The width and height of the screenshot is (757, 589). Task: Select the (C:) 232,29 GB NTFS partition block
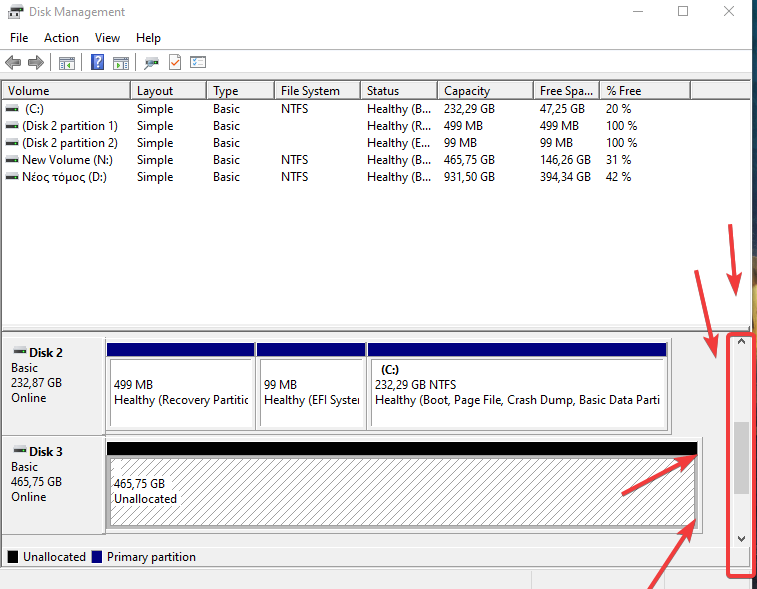point(517,386)
